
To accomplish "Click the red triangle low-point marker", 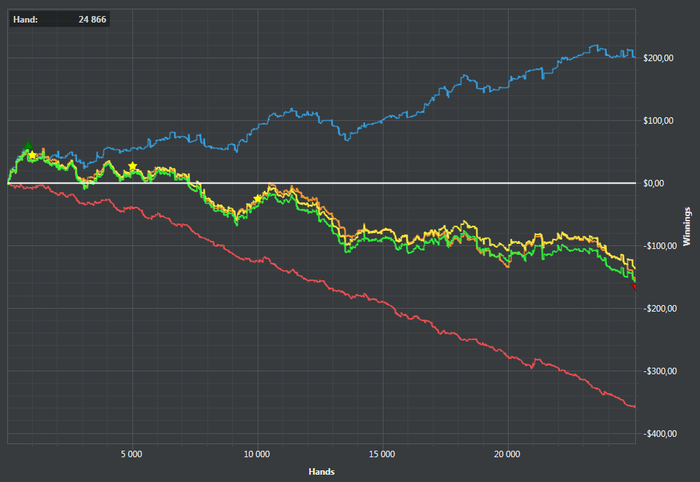I will click(x=634, y=287).
